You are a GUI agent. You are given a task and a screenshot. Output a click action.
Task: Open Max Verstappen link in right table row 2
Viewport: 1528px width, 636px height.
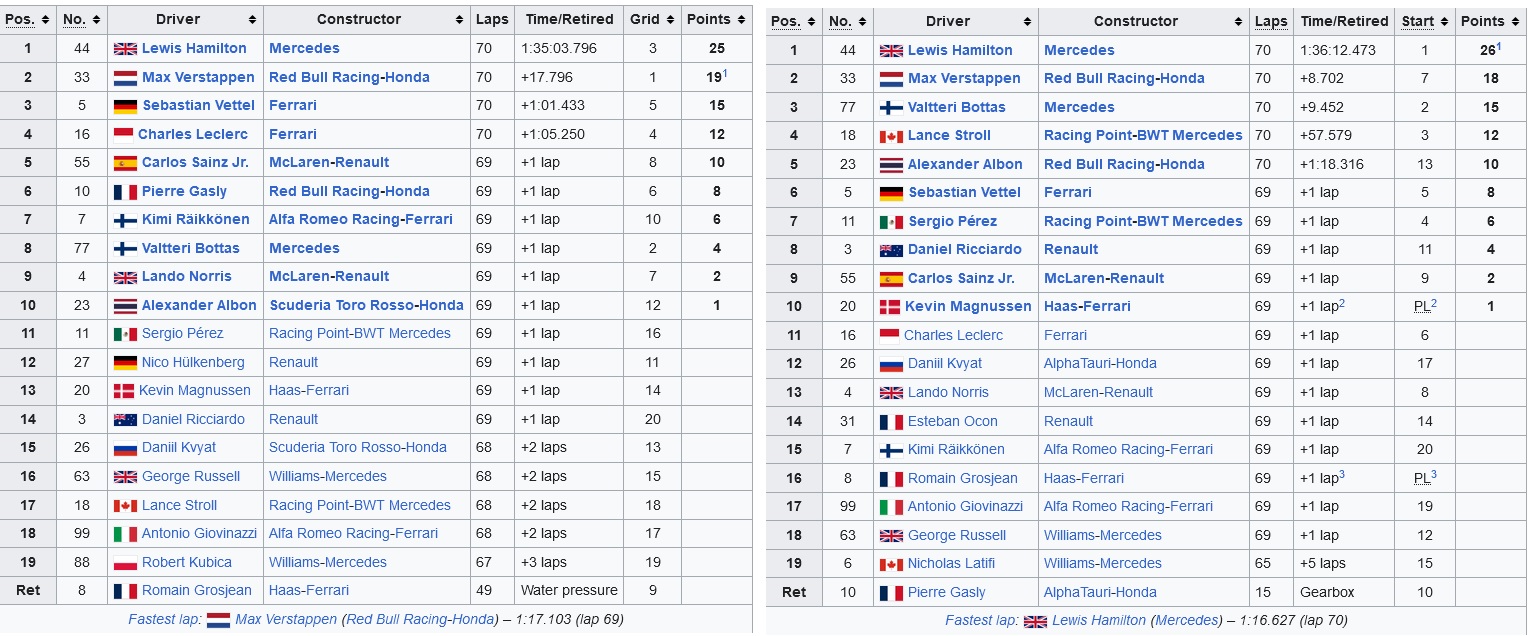[964, 78]
